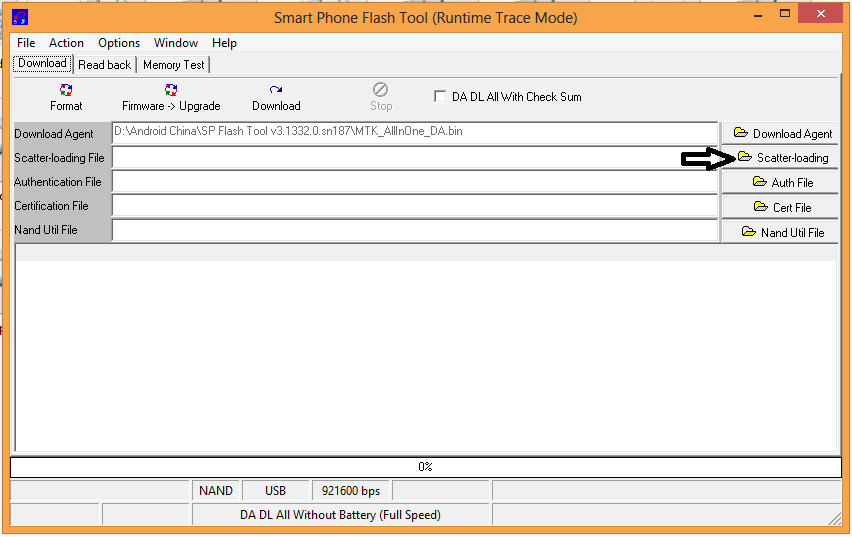
Task: Open the Window menu
Action: tap(176, 43)
